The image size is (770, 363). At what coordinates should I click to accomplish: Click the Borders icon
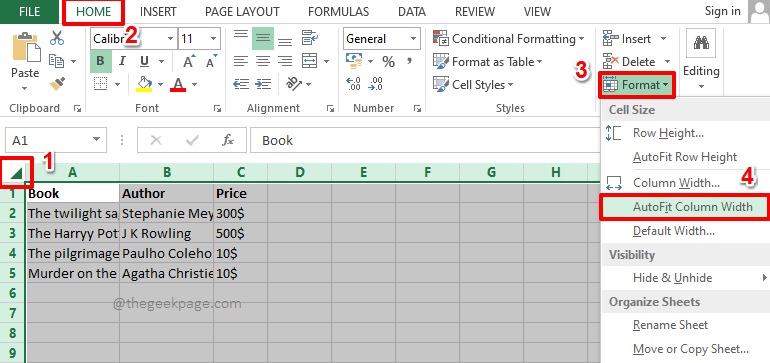[101, 84]
